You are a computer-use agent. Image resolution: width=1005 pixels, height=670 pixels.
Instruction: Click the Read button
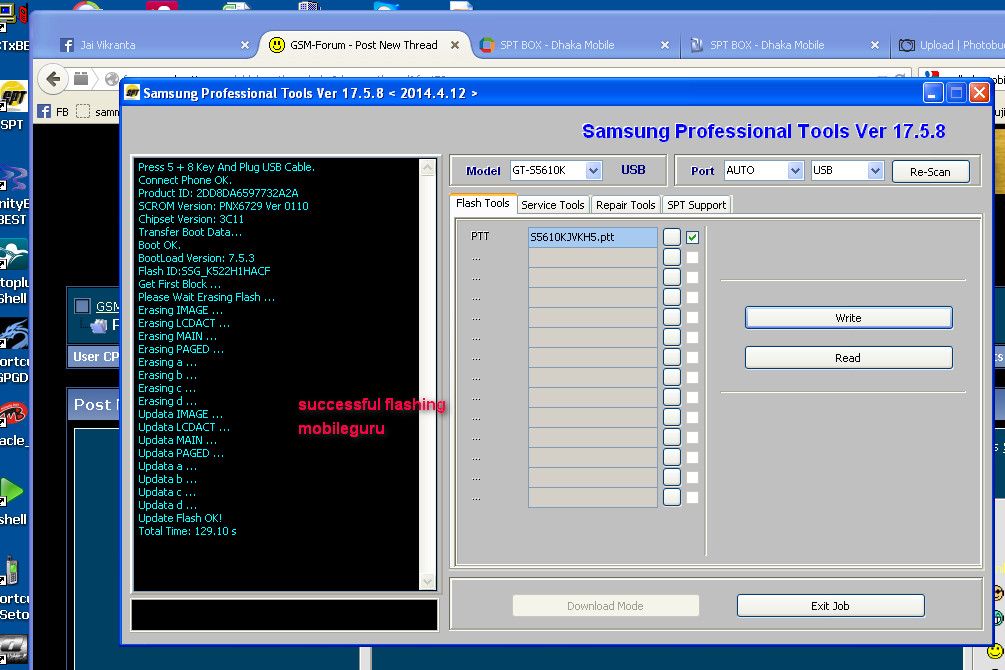coord(849,358)
